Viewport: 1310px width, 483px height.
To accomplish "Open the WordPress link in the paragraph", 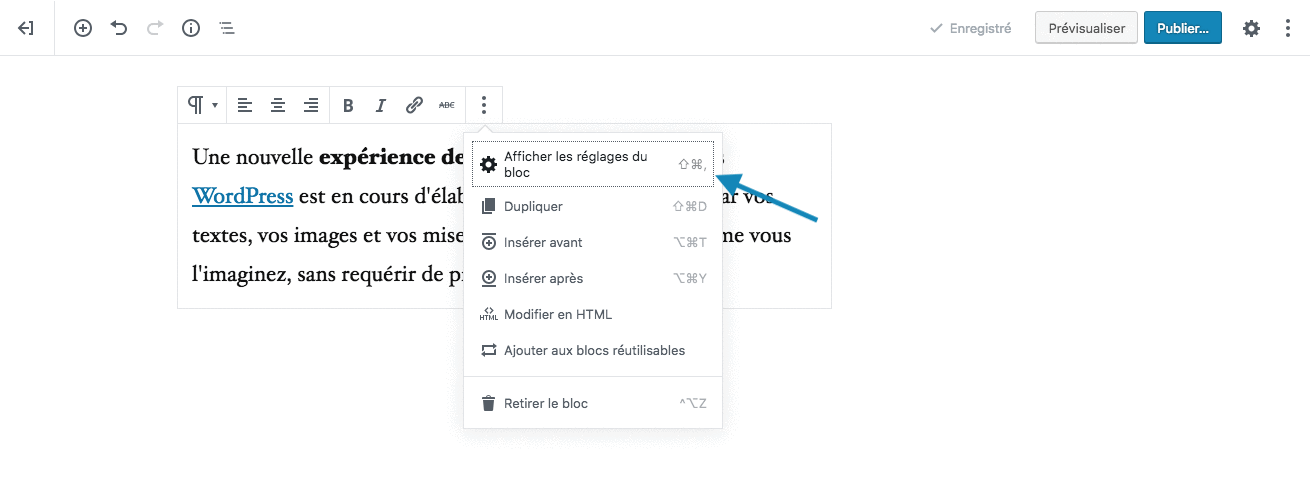I will pos(242,196).
